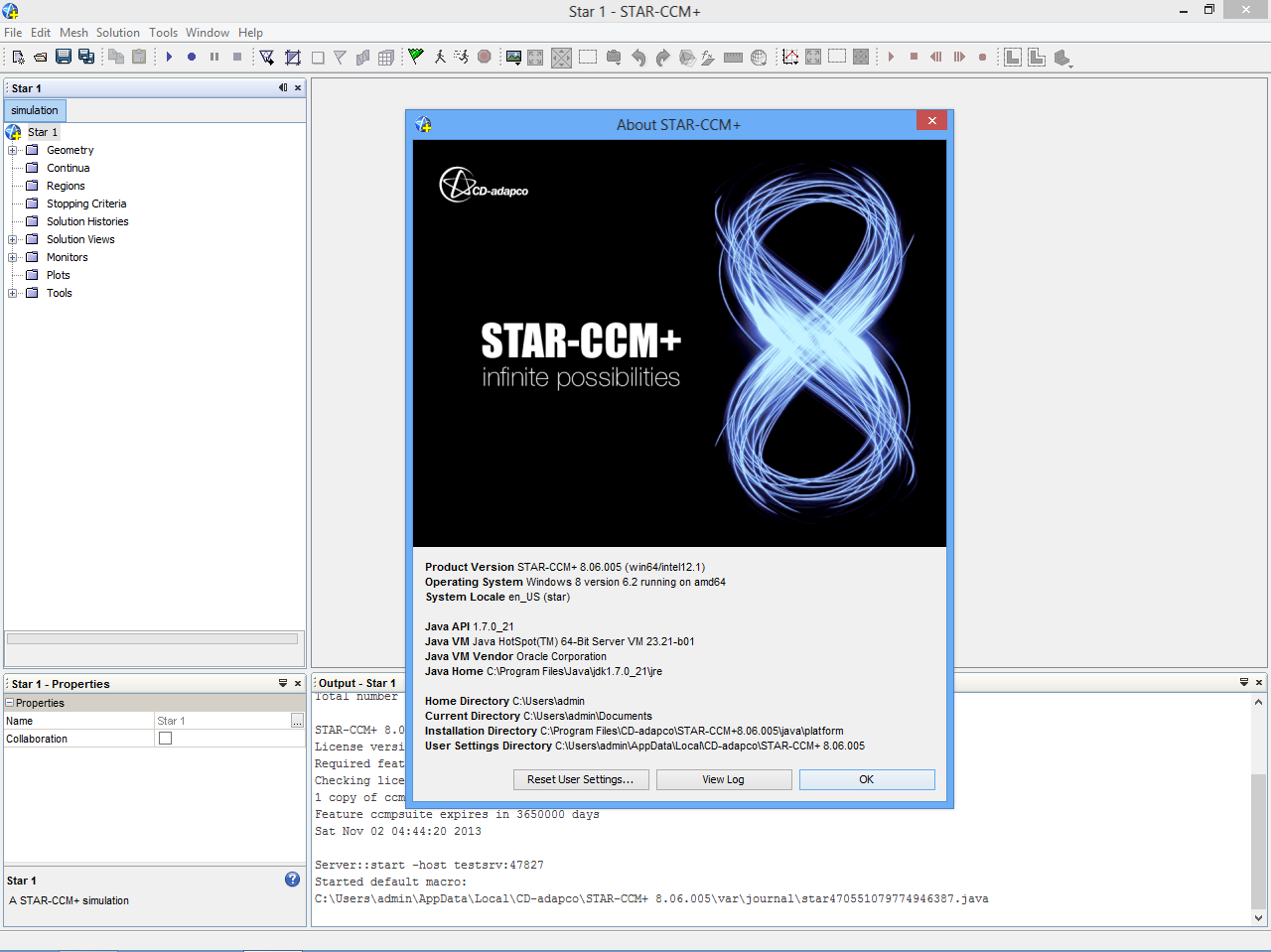The height and width of the screenshot is (952, 1271).
Task: Click the green Initialize Solution flag icon
Action: (x=416, y=57)
